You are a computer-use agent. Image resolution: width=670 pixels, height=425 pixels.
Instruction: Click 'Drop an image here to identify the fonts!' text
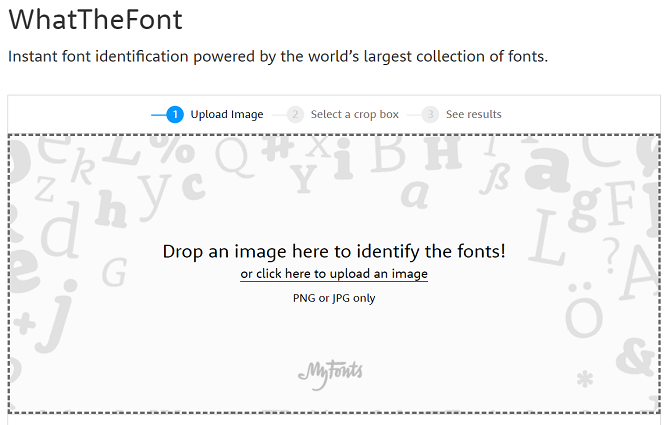pos(334,252)
